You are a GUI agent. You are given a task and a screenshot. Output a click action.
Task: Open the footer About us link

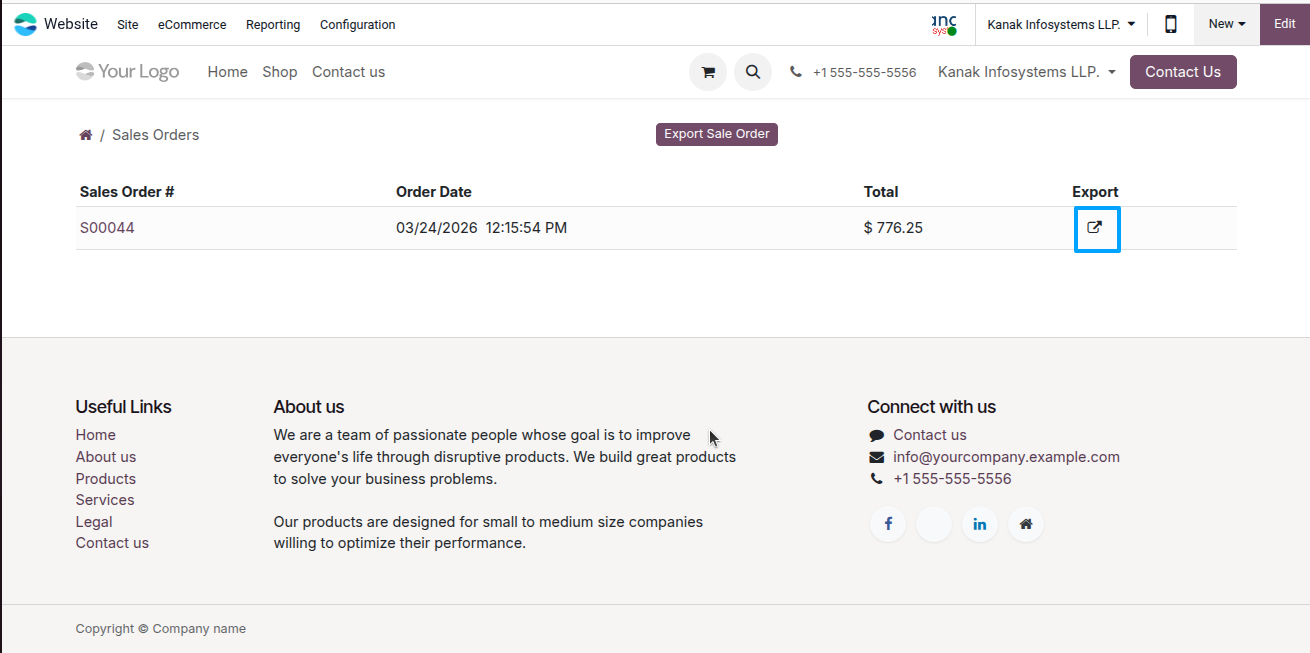point(106,457)
